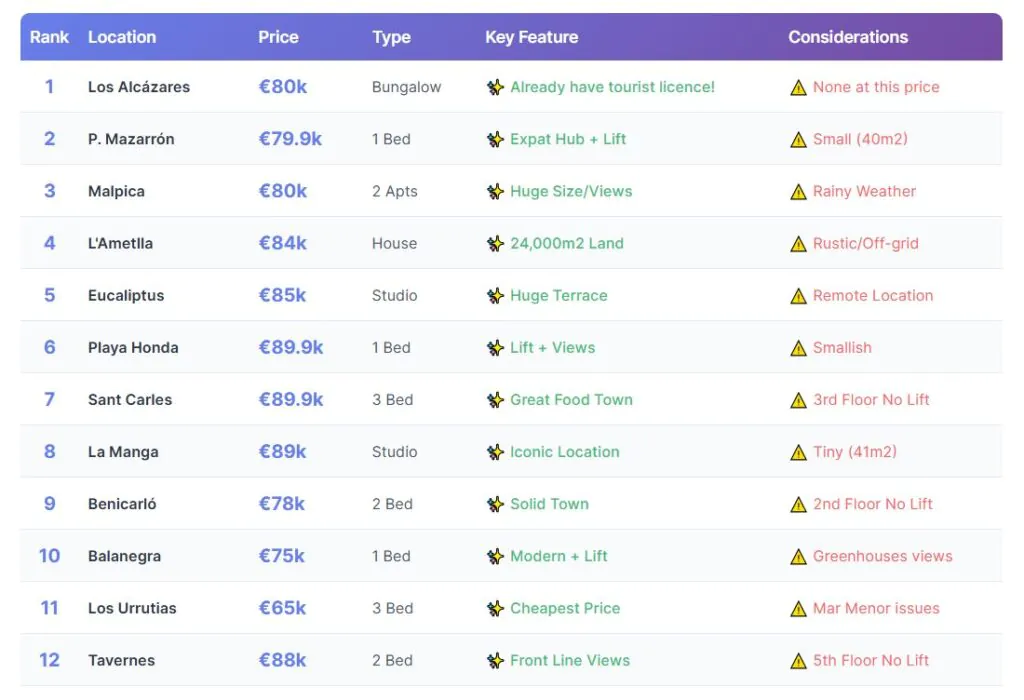The height and width of the screenshot is (700, 1024).
Task: Click the warning icon next to '5th Floor No Lift'
Action: click(x=798, y=660)
